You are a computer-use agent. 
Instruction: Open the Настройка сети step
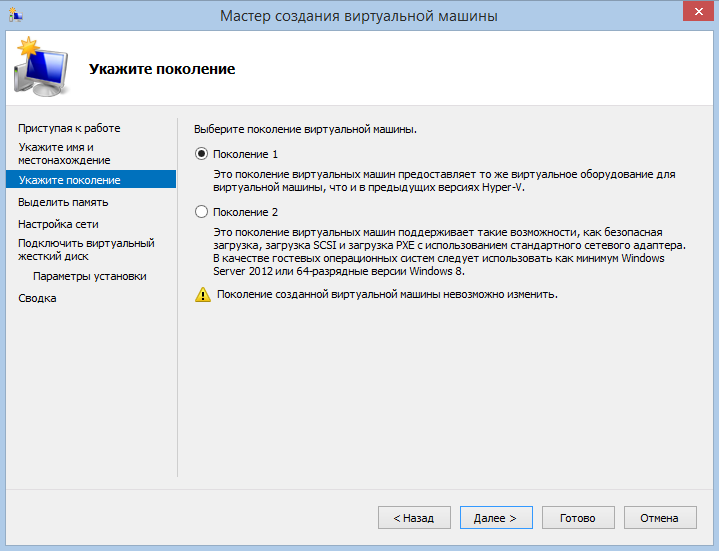pos(58,224)
